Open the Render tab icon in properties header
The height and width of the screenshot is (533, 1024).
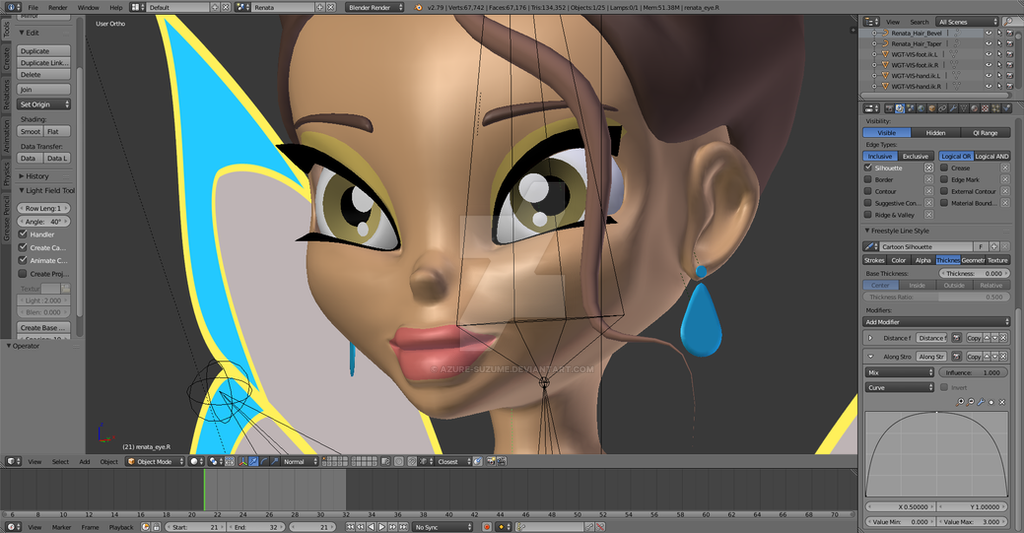[889, 108]
